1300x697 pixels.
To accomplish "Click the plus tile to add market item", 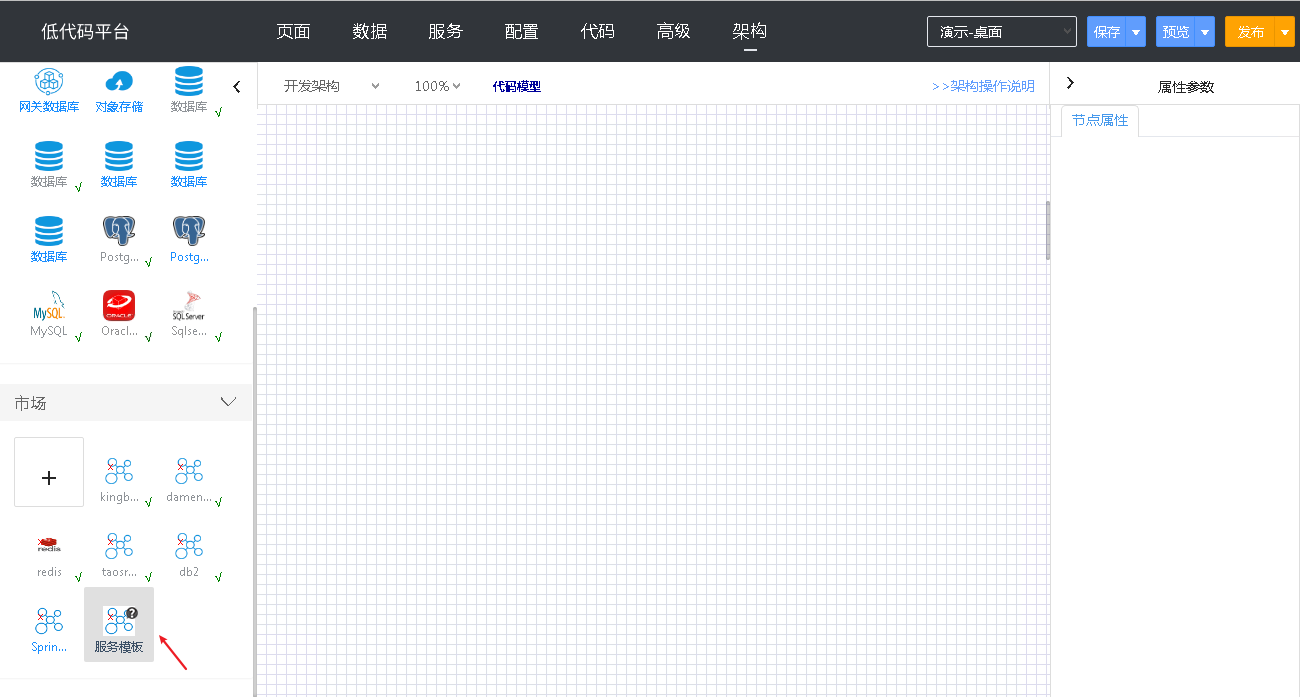I will [x=49, y=472].
